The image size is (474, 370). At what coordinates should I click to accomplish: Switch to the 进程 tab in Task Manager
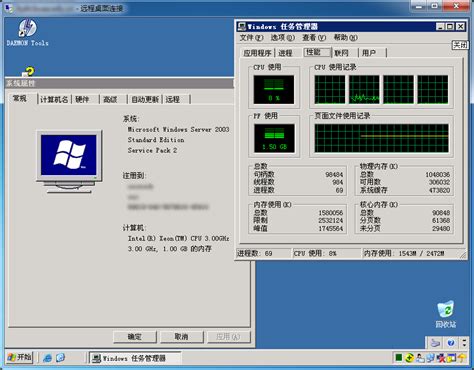[x=285, y=53]
